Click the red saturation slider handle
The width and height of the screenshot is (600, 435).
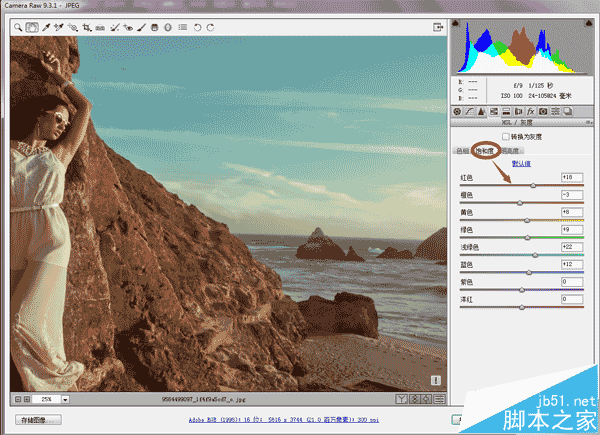[x=533, y=185]
